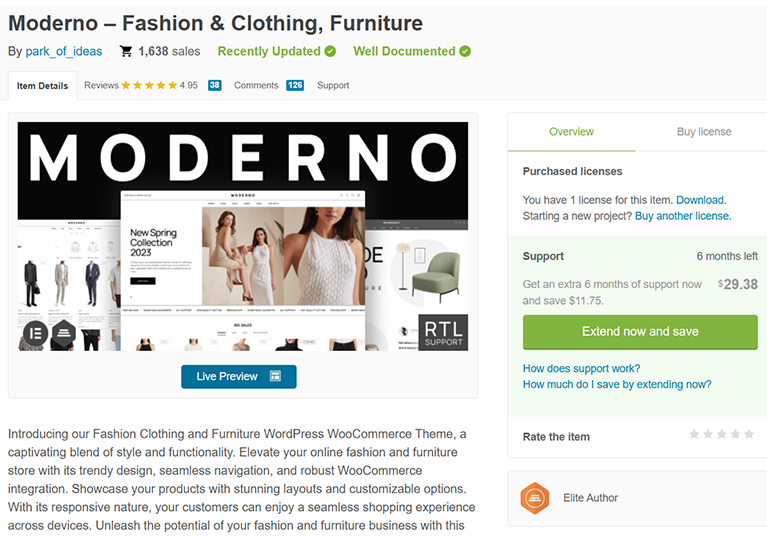Open the Support tab
767x537 pixels.
[333, 86]
